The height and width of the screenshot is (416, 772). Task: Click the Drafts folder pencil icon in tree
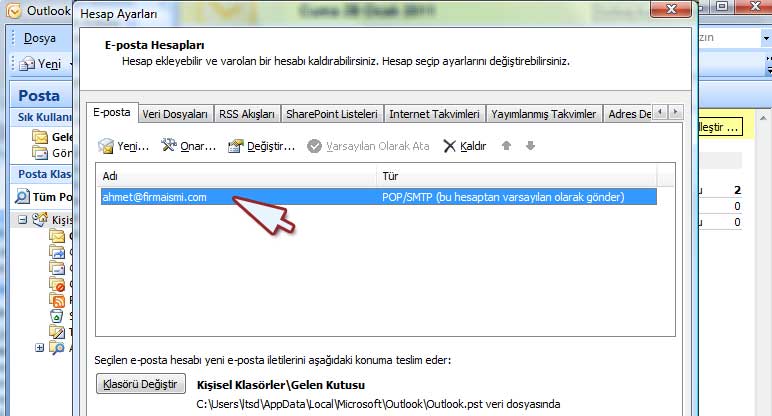[57, 332]
